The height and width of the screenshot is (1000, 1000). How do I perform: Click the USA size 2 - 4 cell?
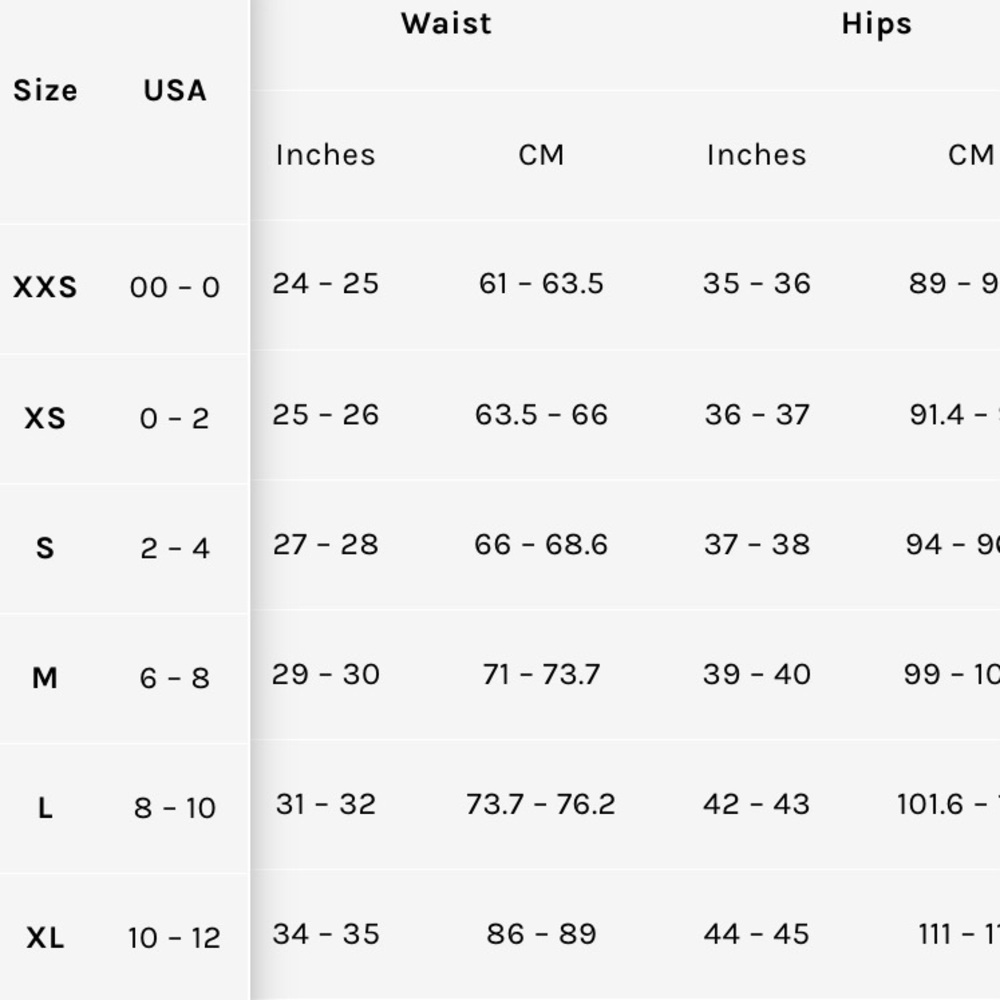coord(175,548)
